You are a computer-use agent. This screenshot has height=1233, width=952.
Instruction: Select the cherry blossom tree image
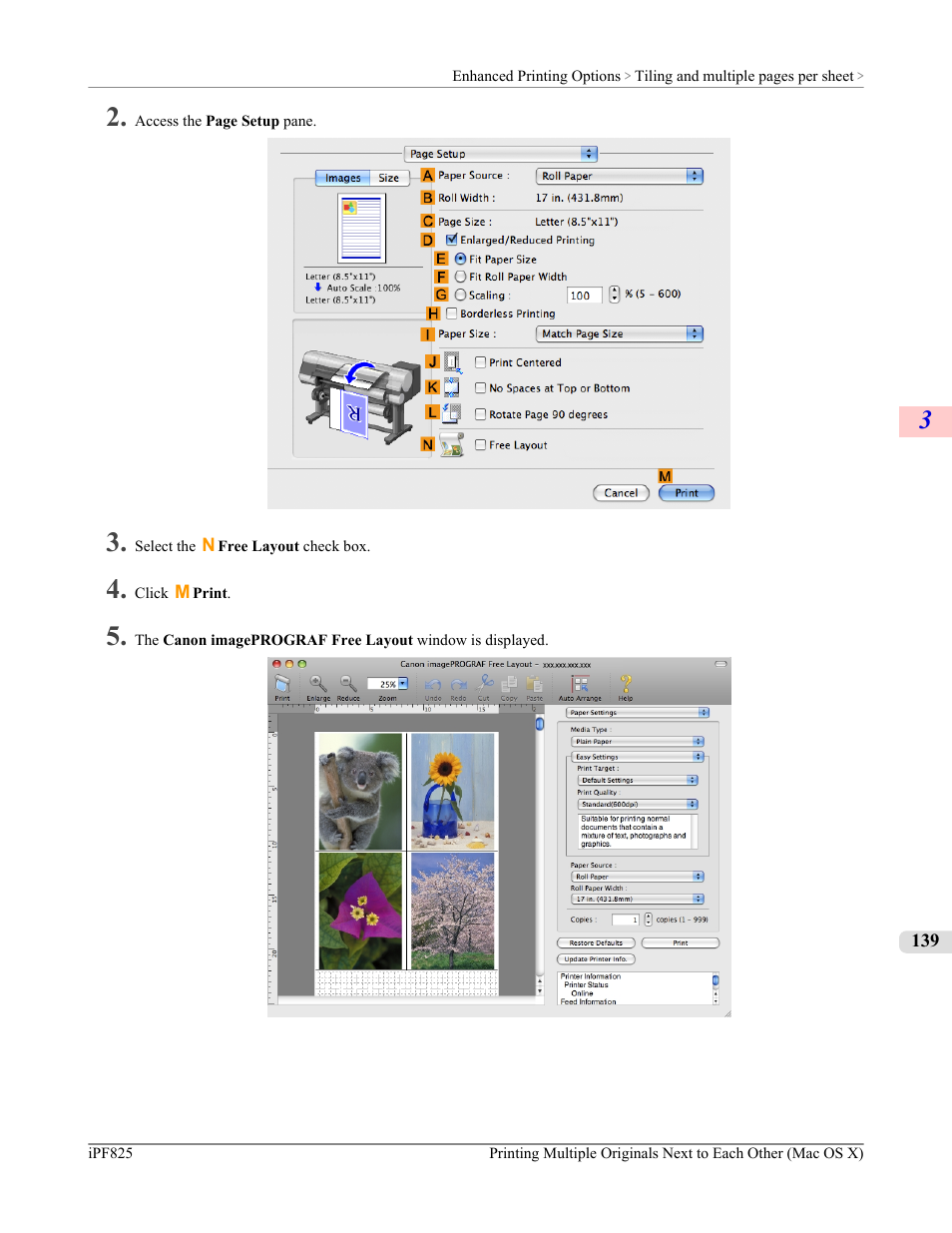click(x=452, y=911)
